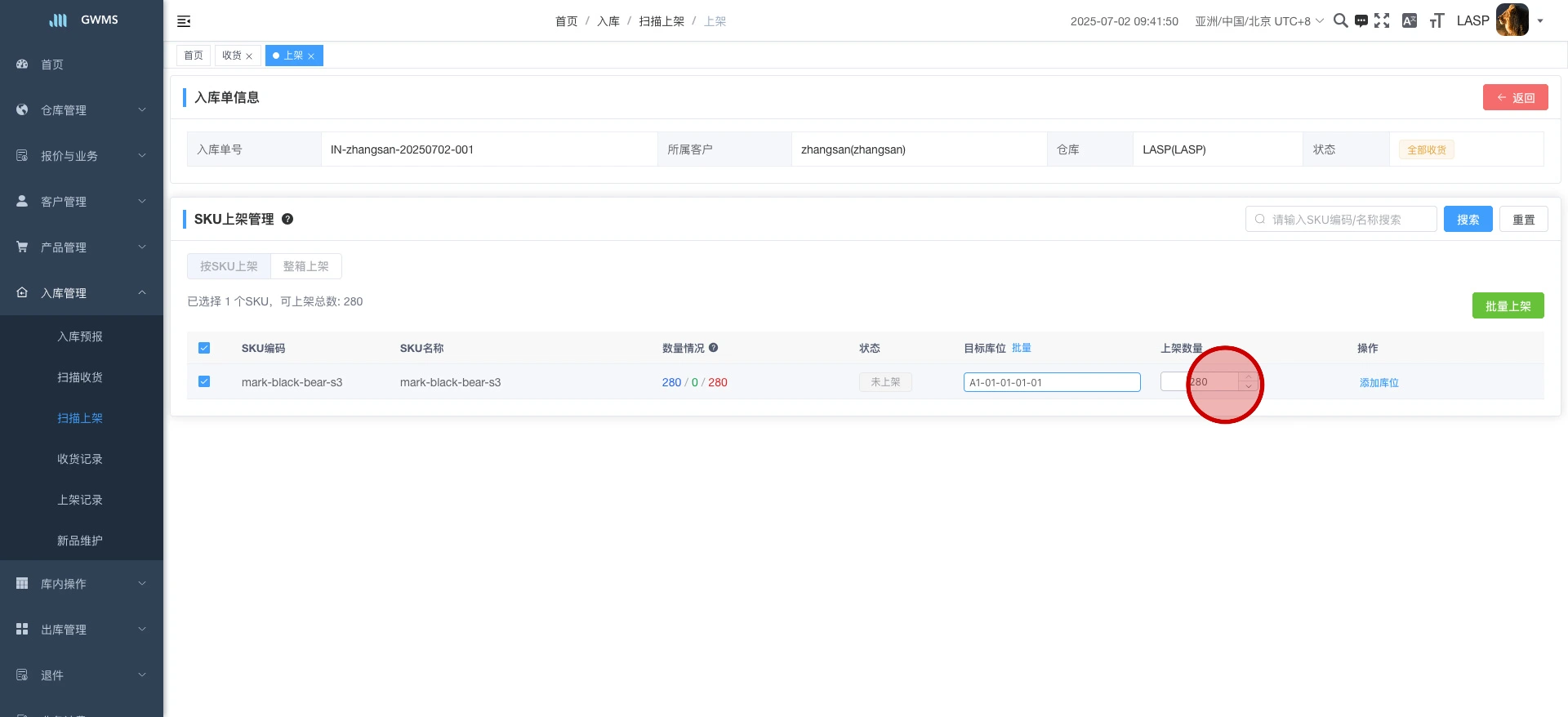Open the message chat bubble icon
Image resolution: width=1568 pixels, height=717 pixels.
1361,21
